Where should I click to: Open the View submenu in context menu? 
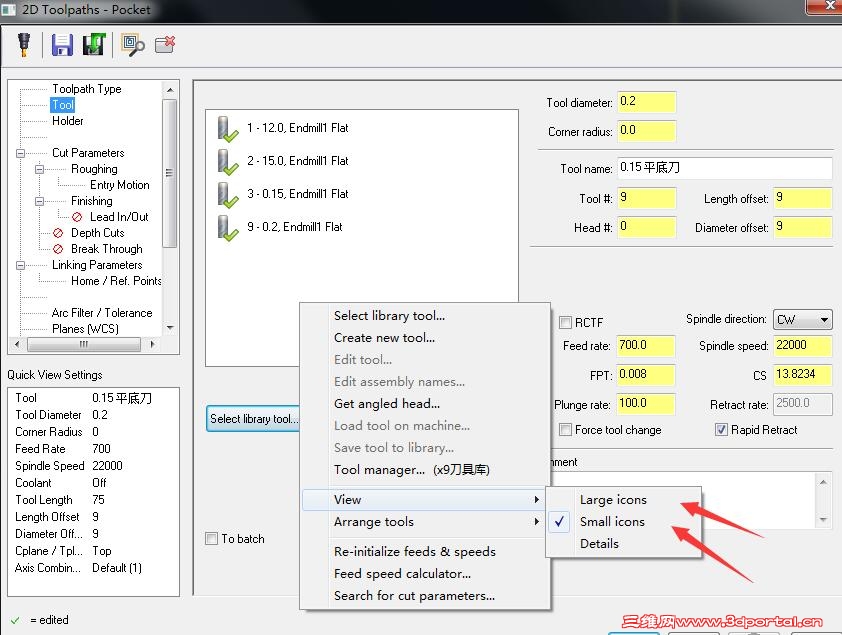click(426, 499)
